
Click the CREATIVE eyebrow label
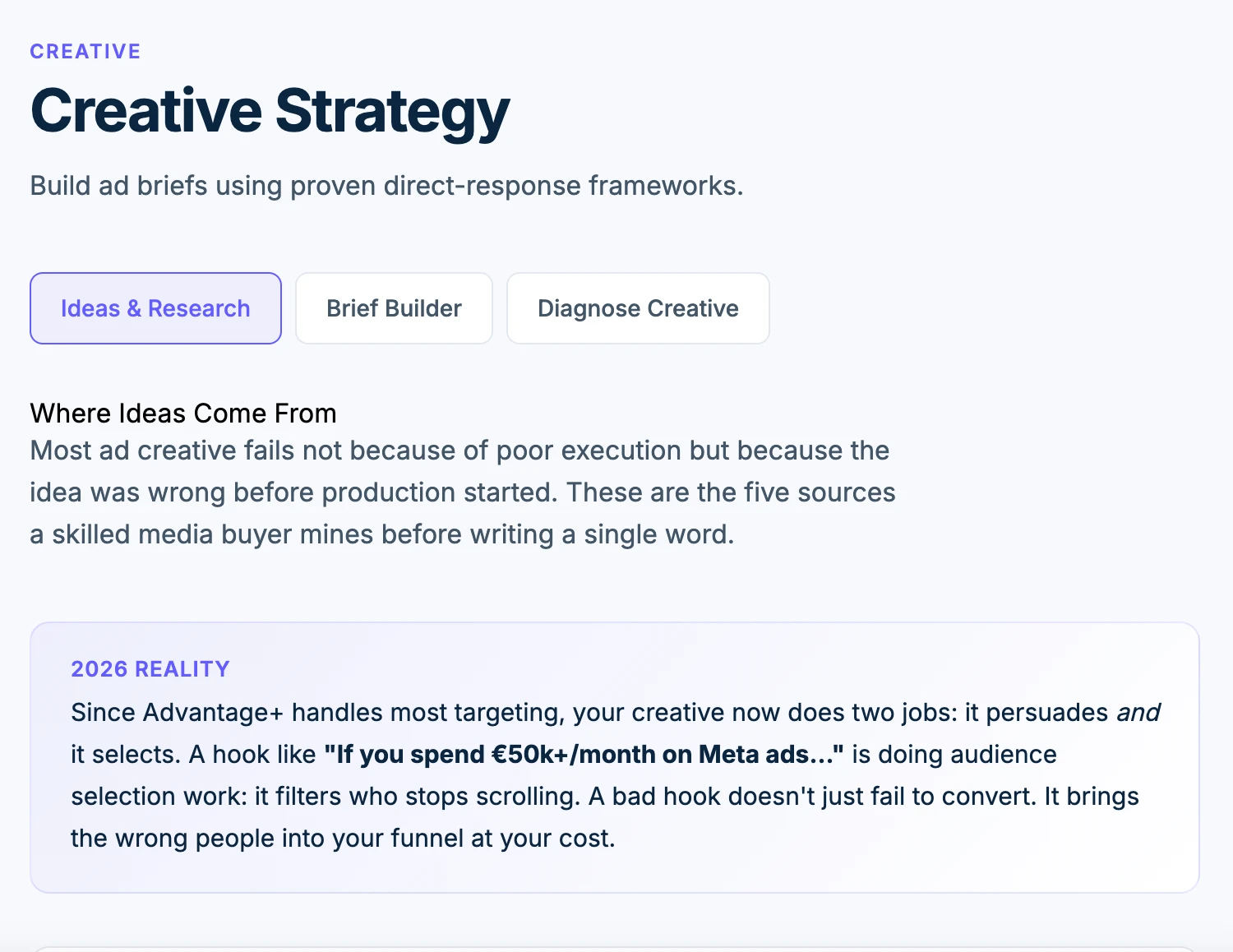[85, 52]
